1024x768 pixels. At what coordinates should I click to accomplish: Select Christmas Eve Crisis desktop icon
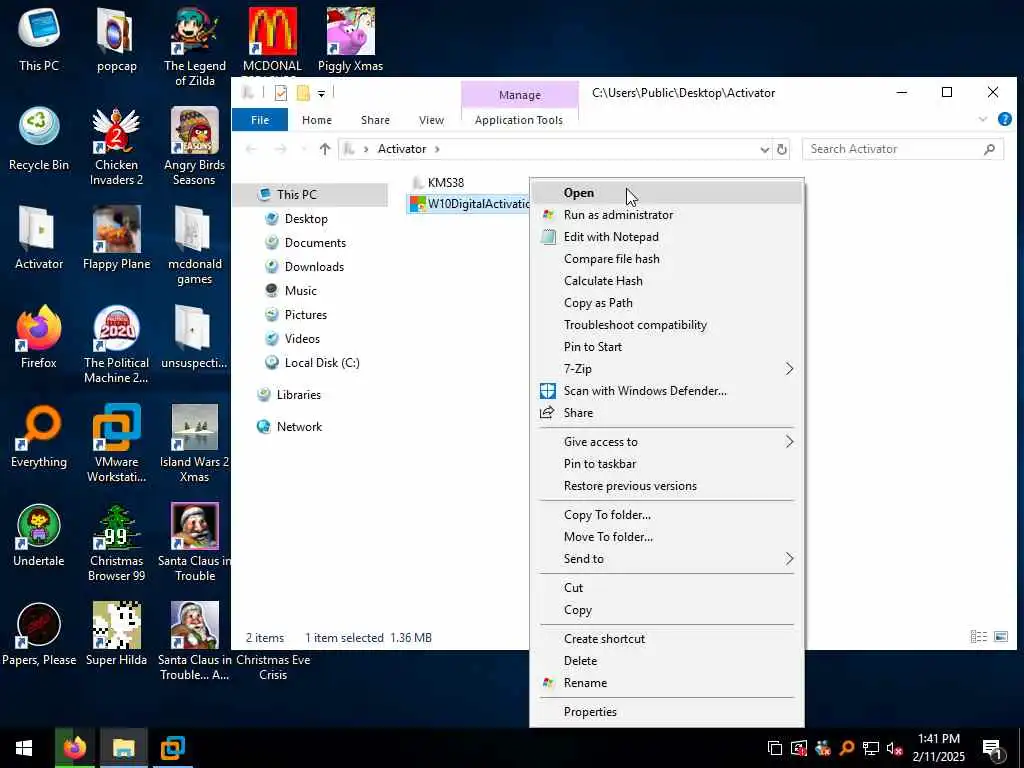273,667
